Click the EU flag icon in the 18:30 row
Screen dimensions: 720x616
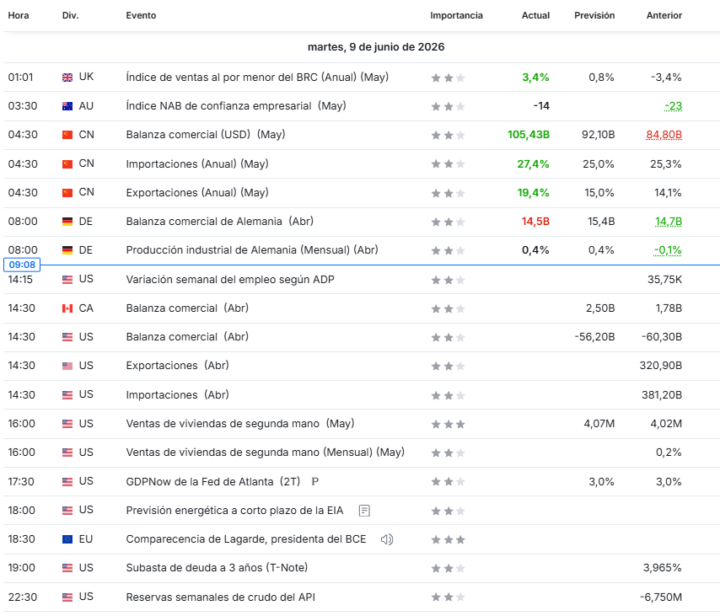pyautogui.click(x=68, y=539)
